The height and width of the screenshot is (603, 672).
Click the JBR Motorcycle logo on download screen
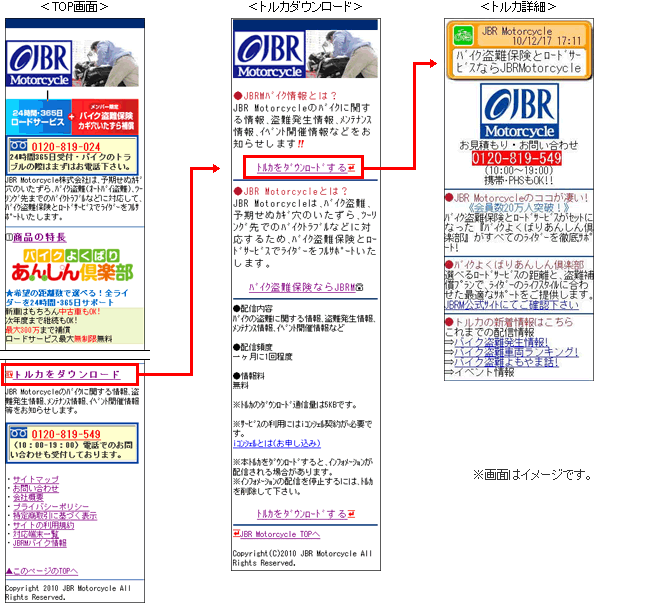(x=269, y=54)
